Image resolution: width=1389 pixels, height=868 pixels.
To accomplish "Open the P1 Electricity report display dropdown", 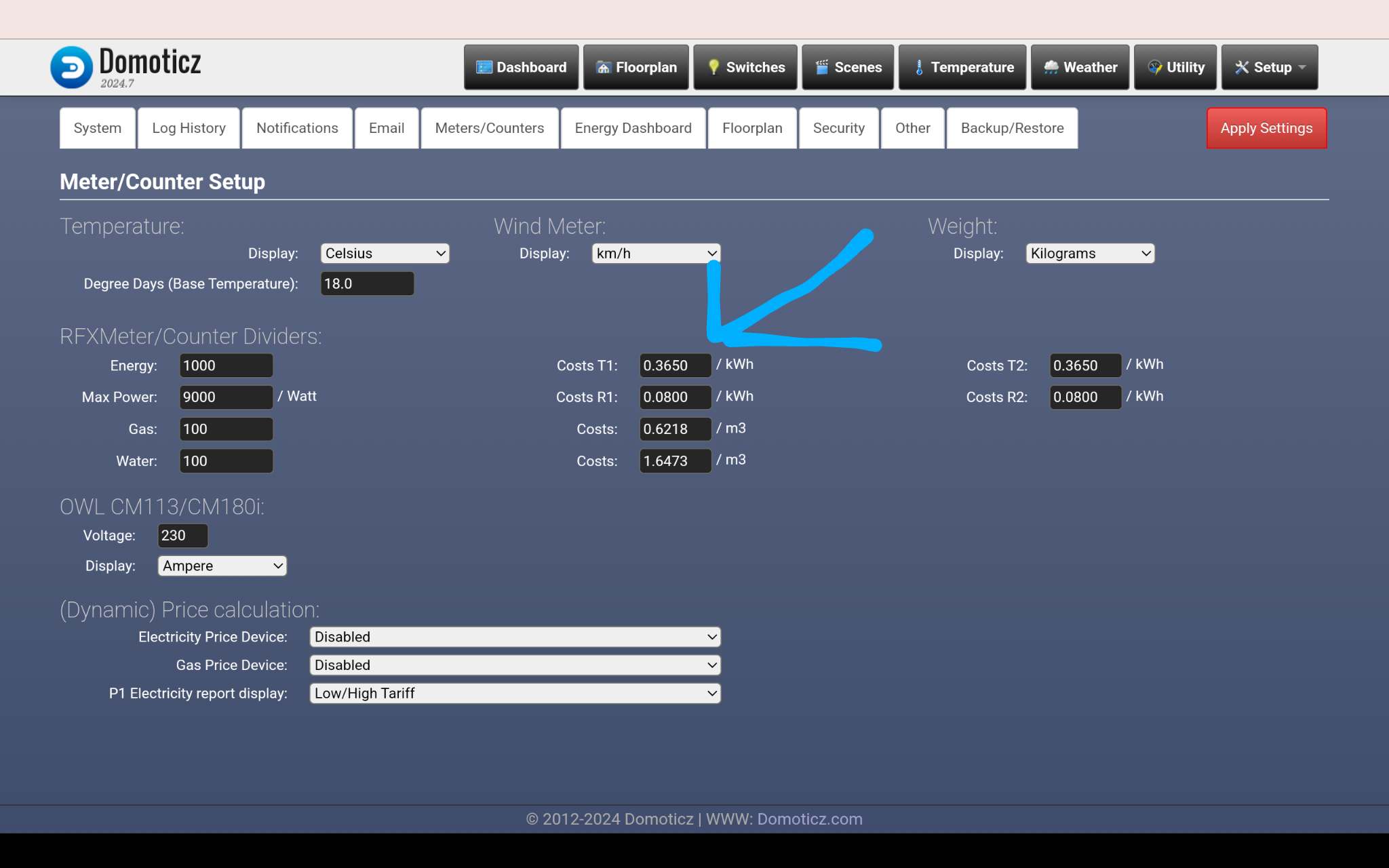I will (515, 694).
